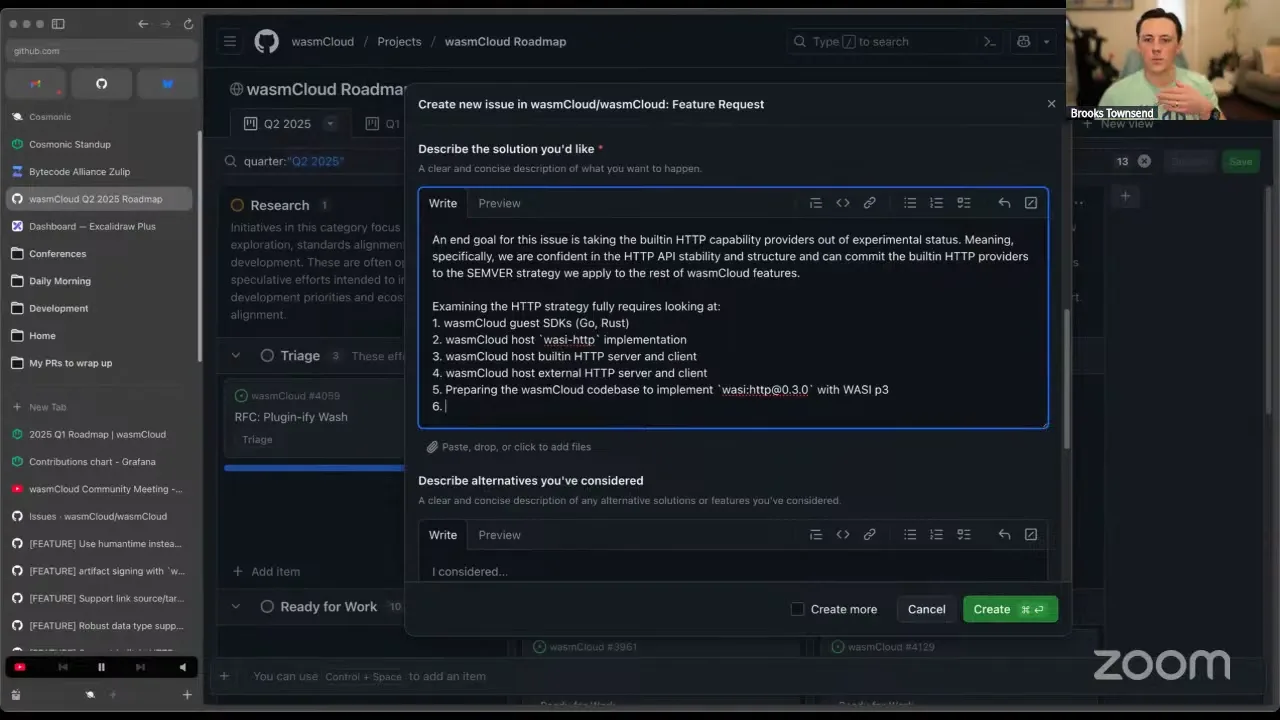Image resolution: width=1280 pixels, height=720 pixels.
Task: Click Paste, drop, or click to add files
Action: click(x=509, y=447)
